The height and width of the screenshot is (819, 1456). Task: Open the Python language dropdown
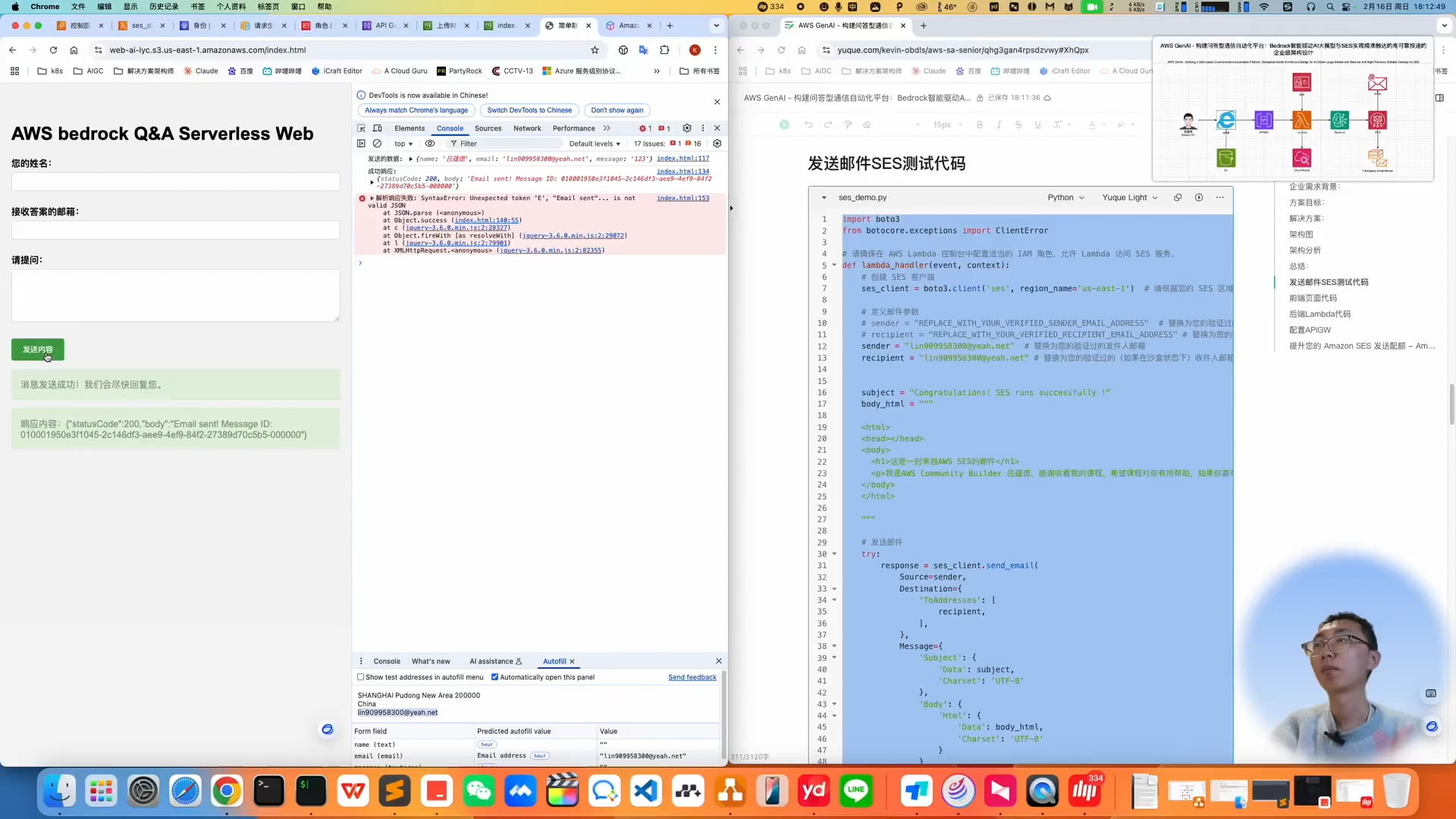[x=1065, y=197]
